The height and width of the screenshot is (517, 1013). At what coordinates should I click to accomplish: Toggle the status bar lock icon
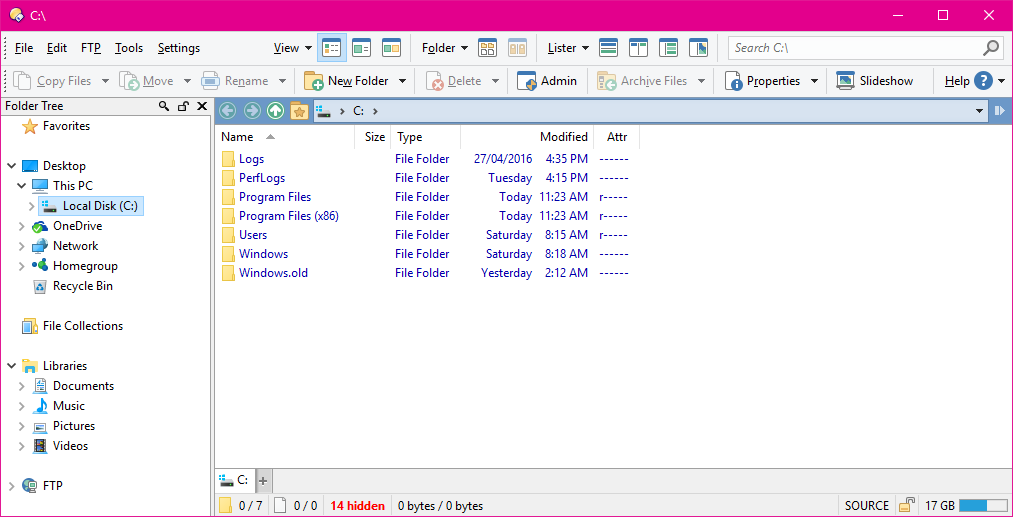click(908, 505)
